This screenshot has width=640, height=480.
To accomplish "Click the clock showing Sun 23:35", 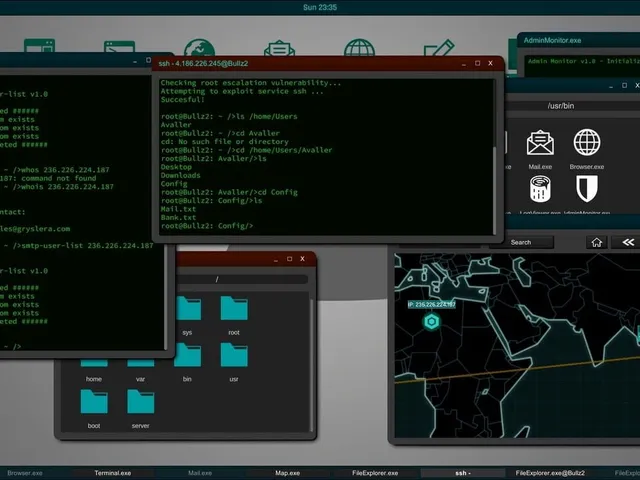I will pos(320,7).
